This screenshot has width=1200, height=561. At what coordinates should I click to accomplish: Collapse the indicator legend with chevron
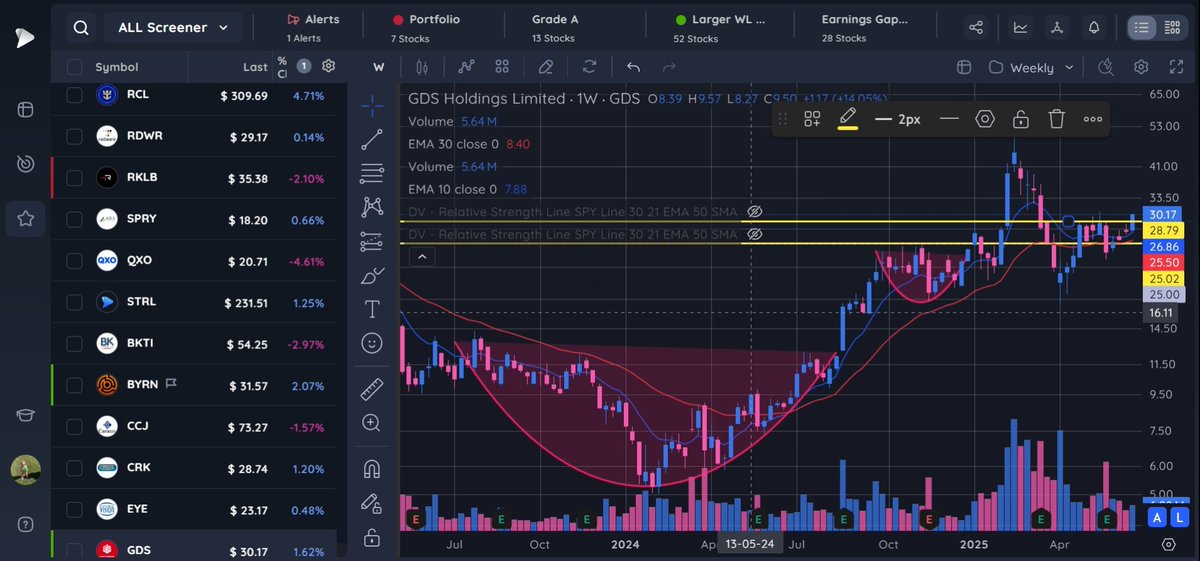(421, 257)
